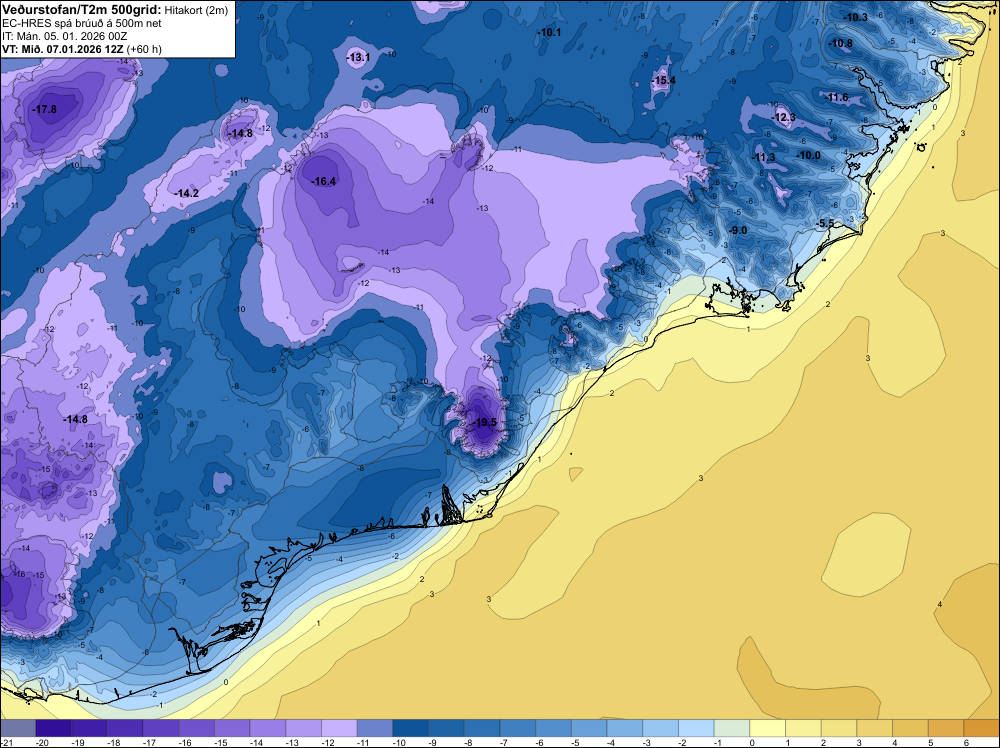Click the orange legend swatch labeled 6
The image size is (1000, 748).
click(x=982, y=728)
